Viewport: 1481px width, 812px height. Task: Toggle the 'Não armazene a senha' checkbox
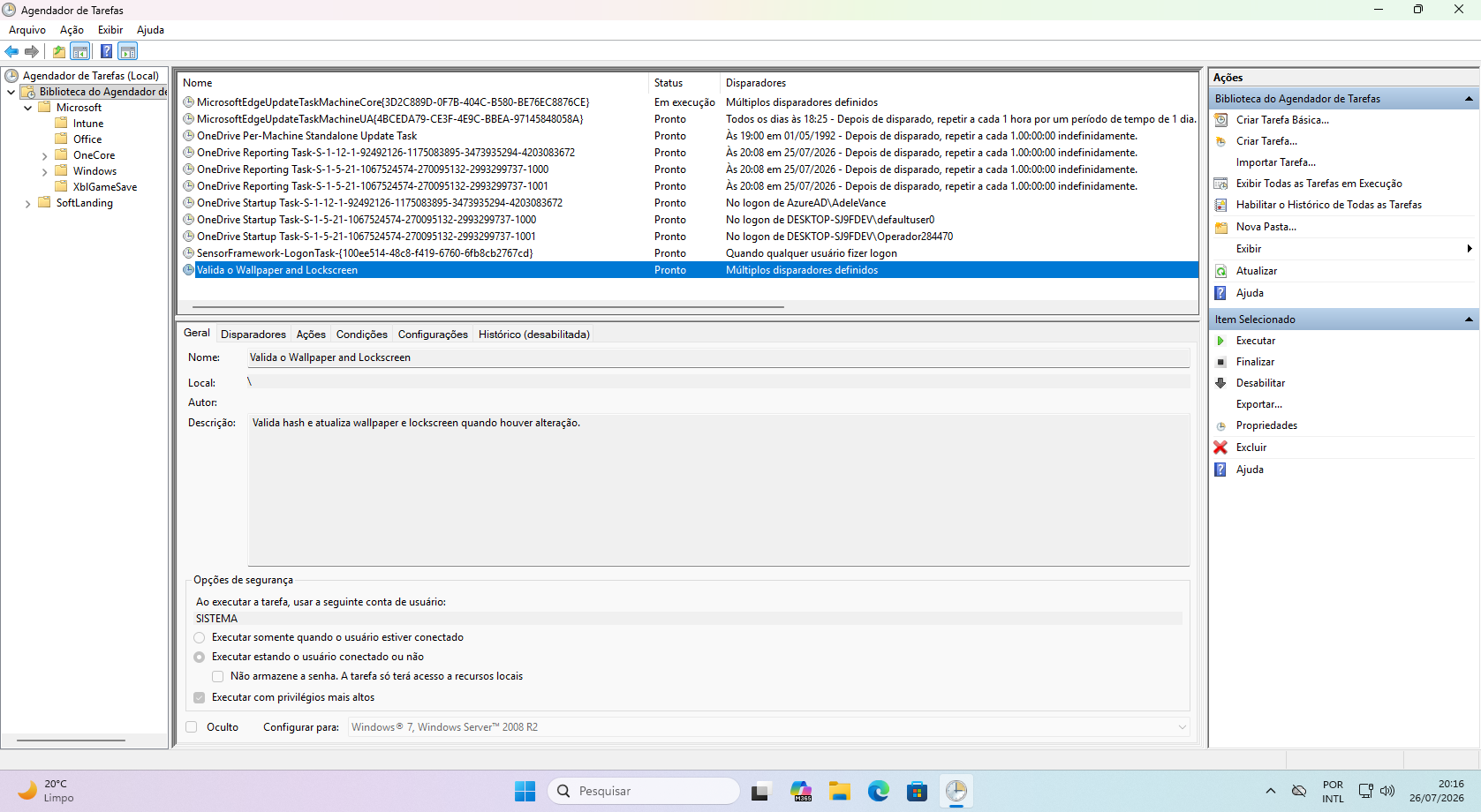click(218, 676)
